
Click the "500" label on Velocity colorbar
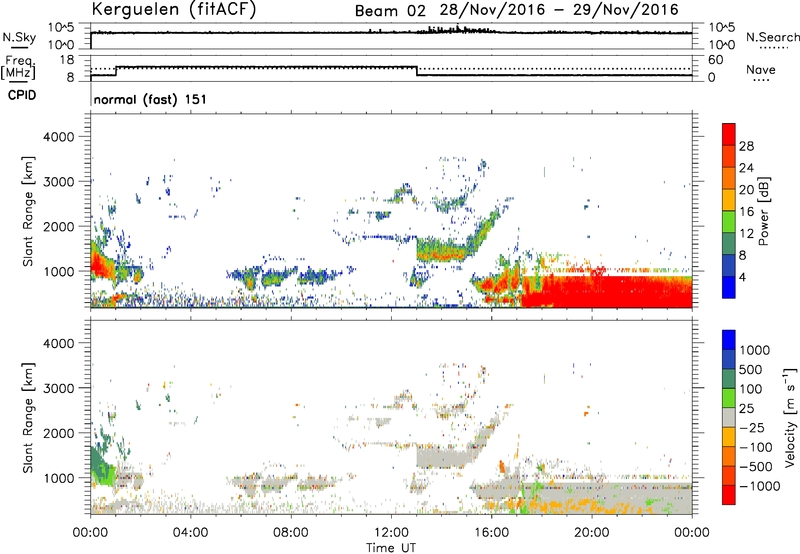point(751,370)
